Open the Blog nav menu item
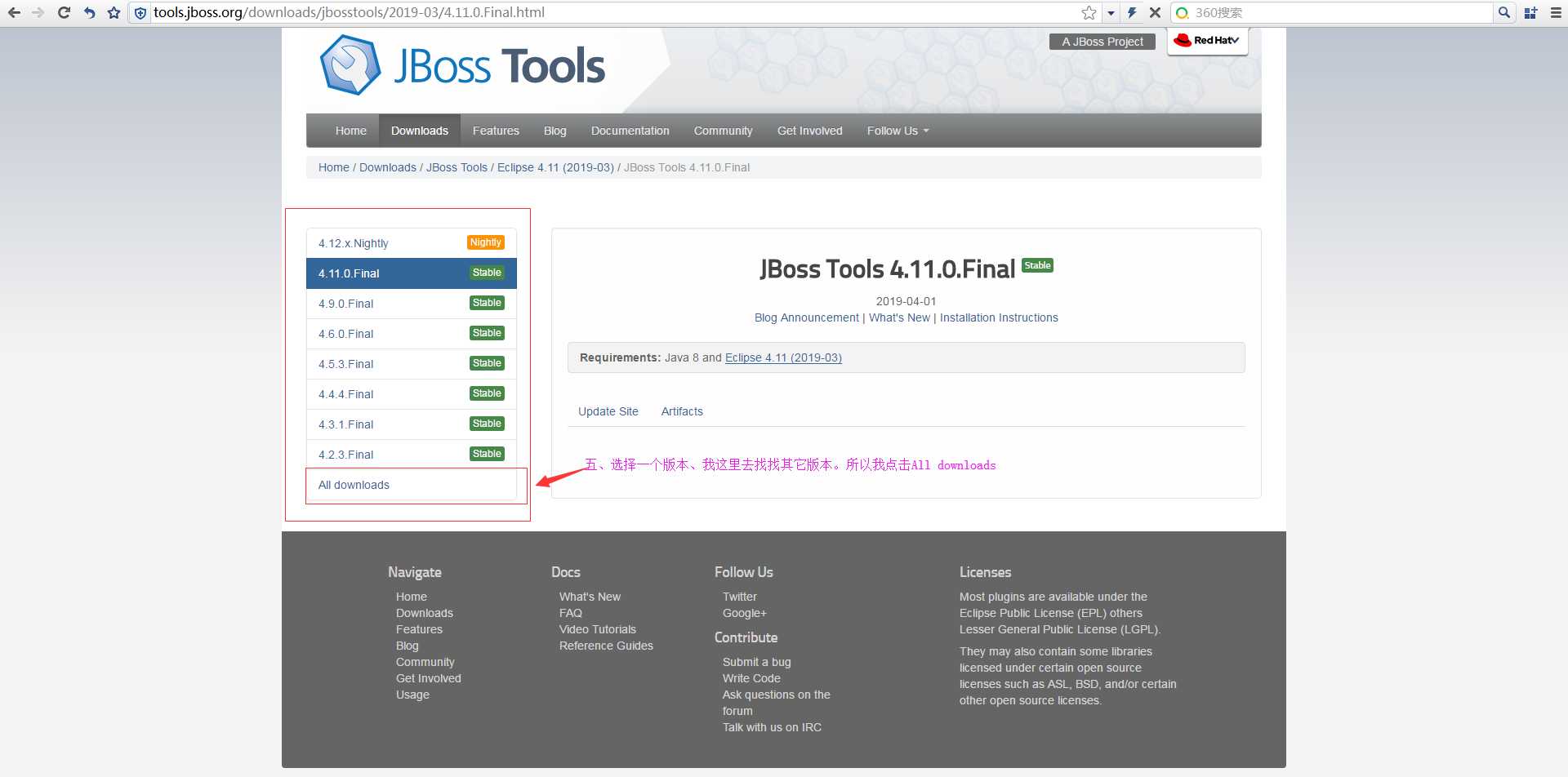 555,131
